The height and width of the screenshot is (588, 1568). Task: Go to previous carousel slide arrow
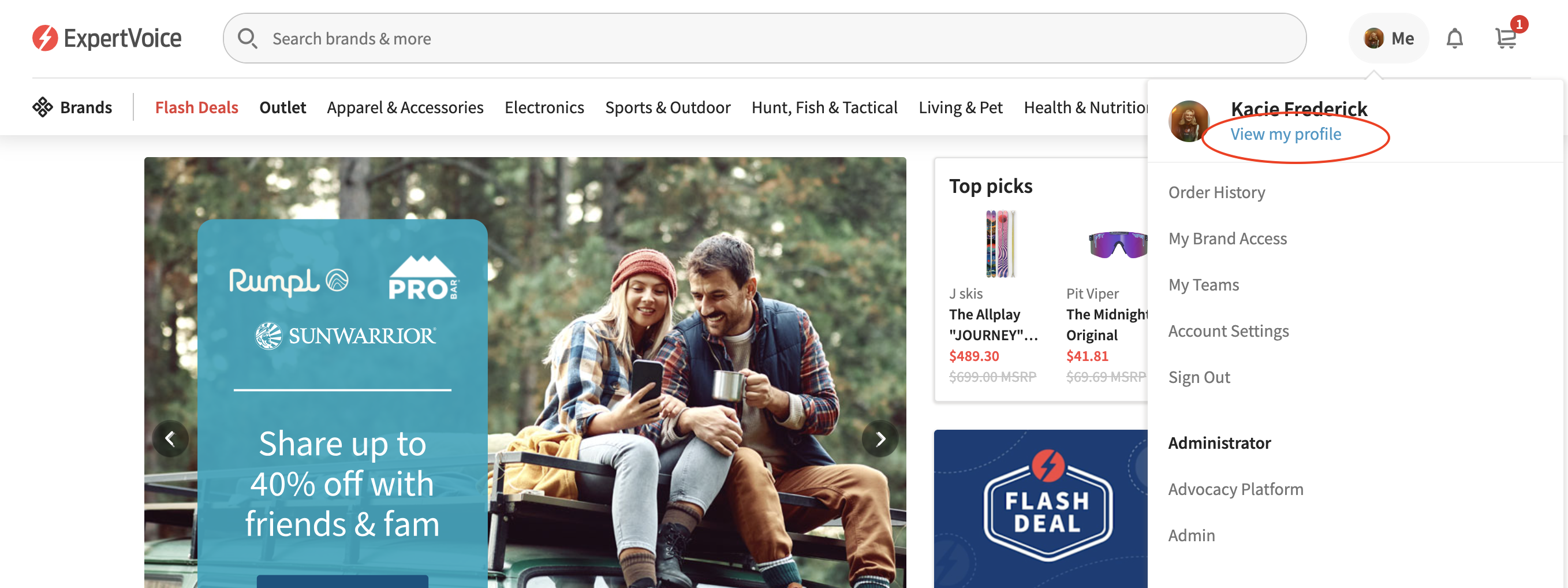tap(170, 438)
